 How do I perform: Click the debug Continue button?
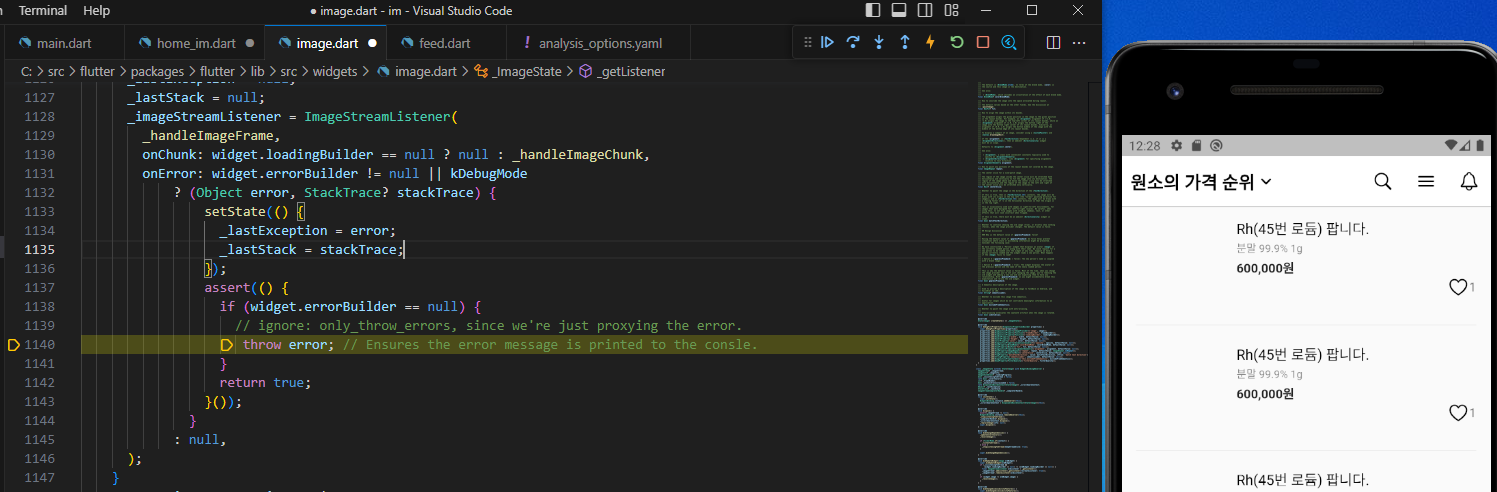[x=827, y=42]
